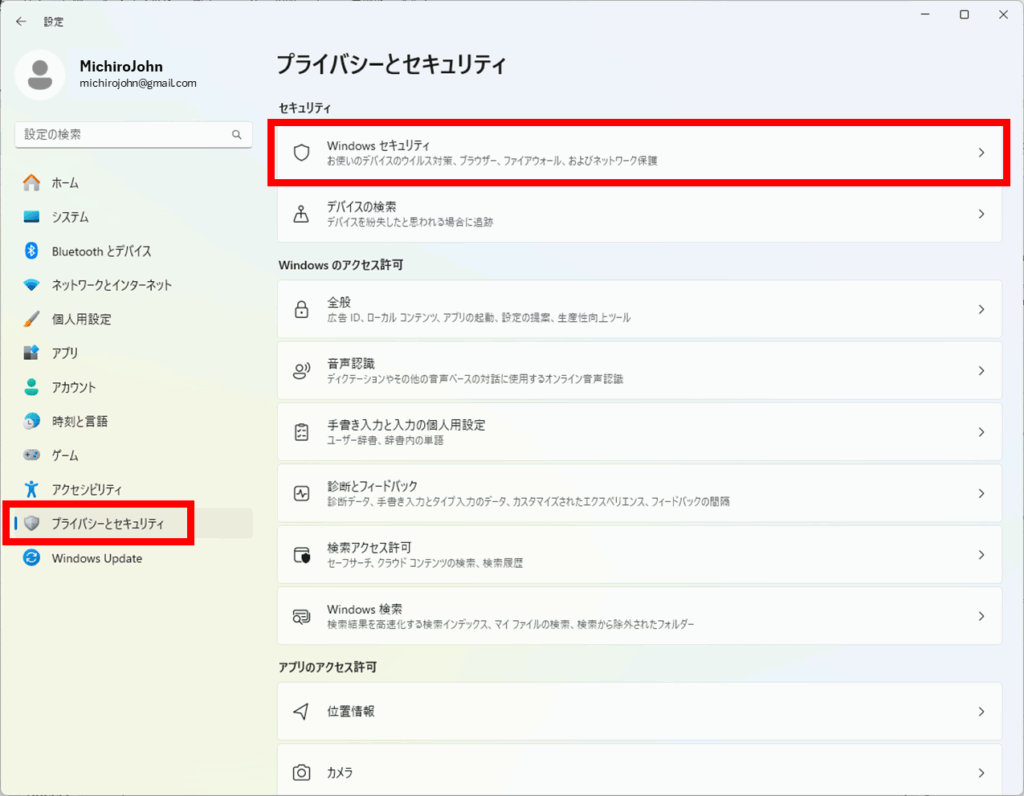
Task: Click the プライバシーとセキュリティ shield icon in the sidebar
Action: point(31,523)
